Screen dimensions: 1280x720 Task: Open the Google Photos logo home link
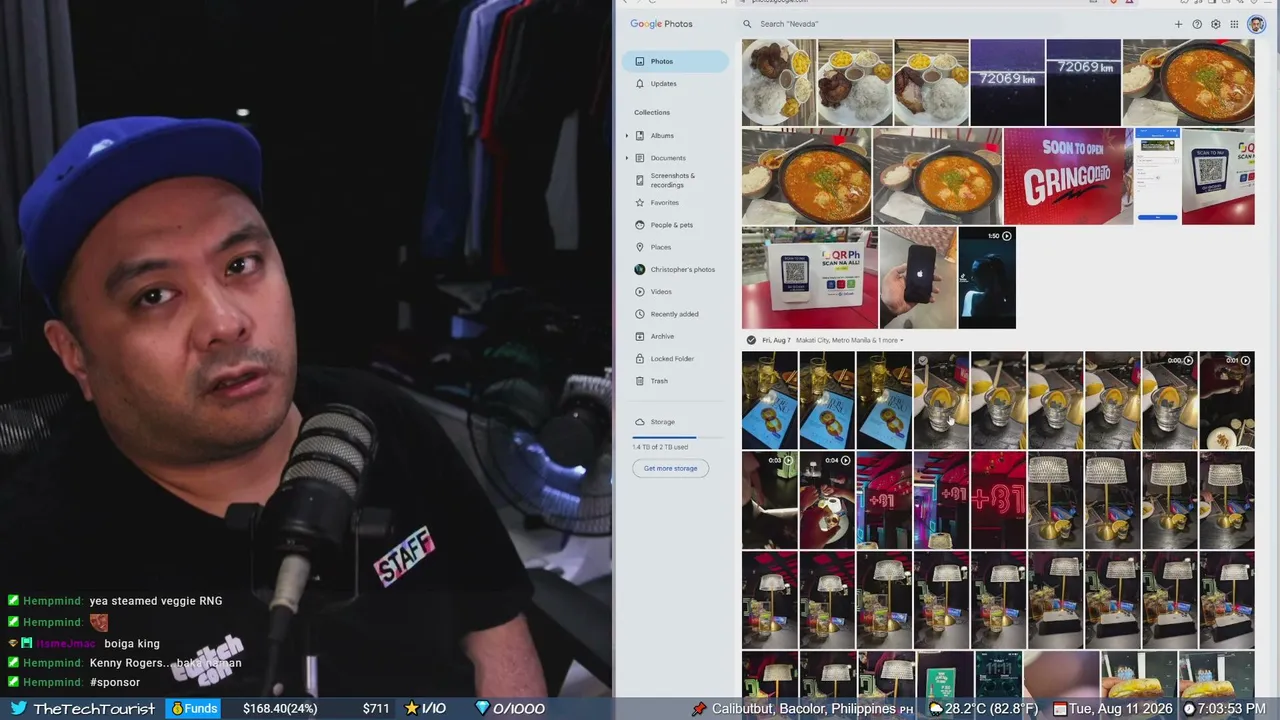tap(661, 24)
